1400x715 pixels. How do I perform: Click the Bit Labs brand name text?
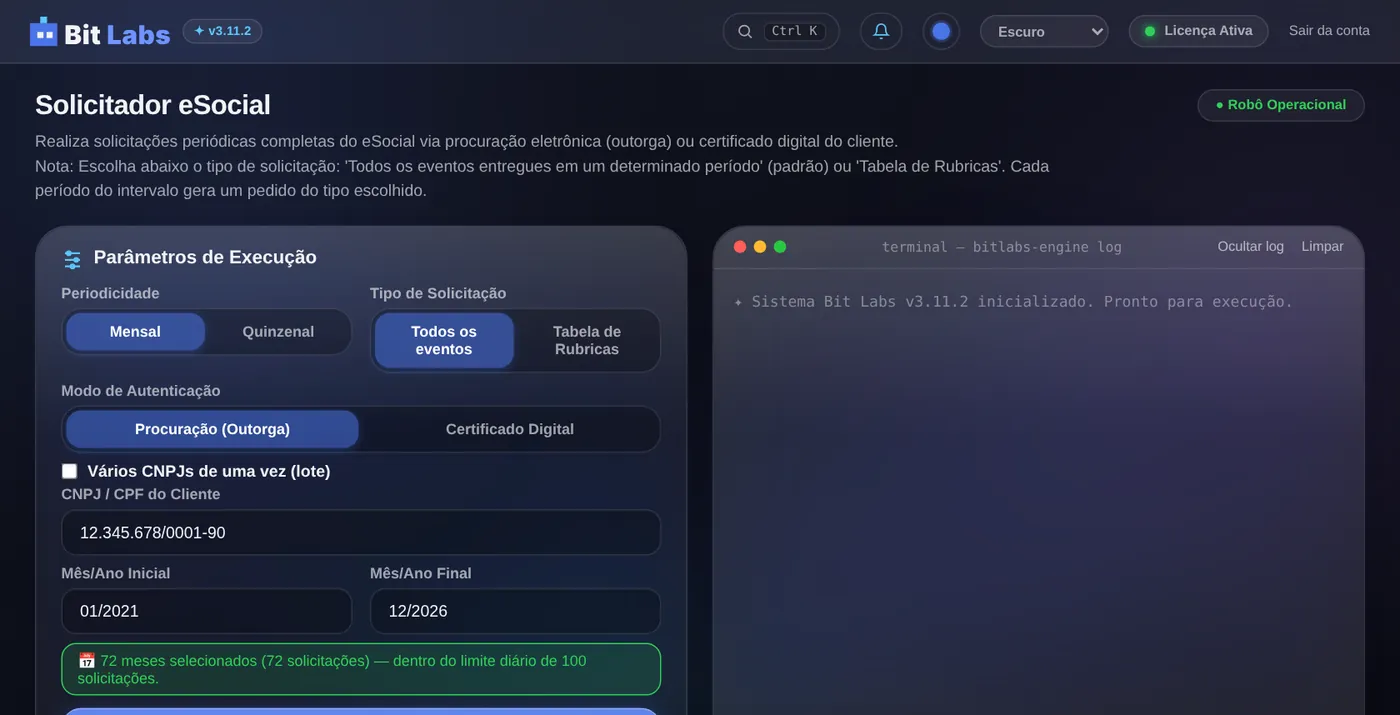pos(117,34)
